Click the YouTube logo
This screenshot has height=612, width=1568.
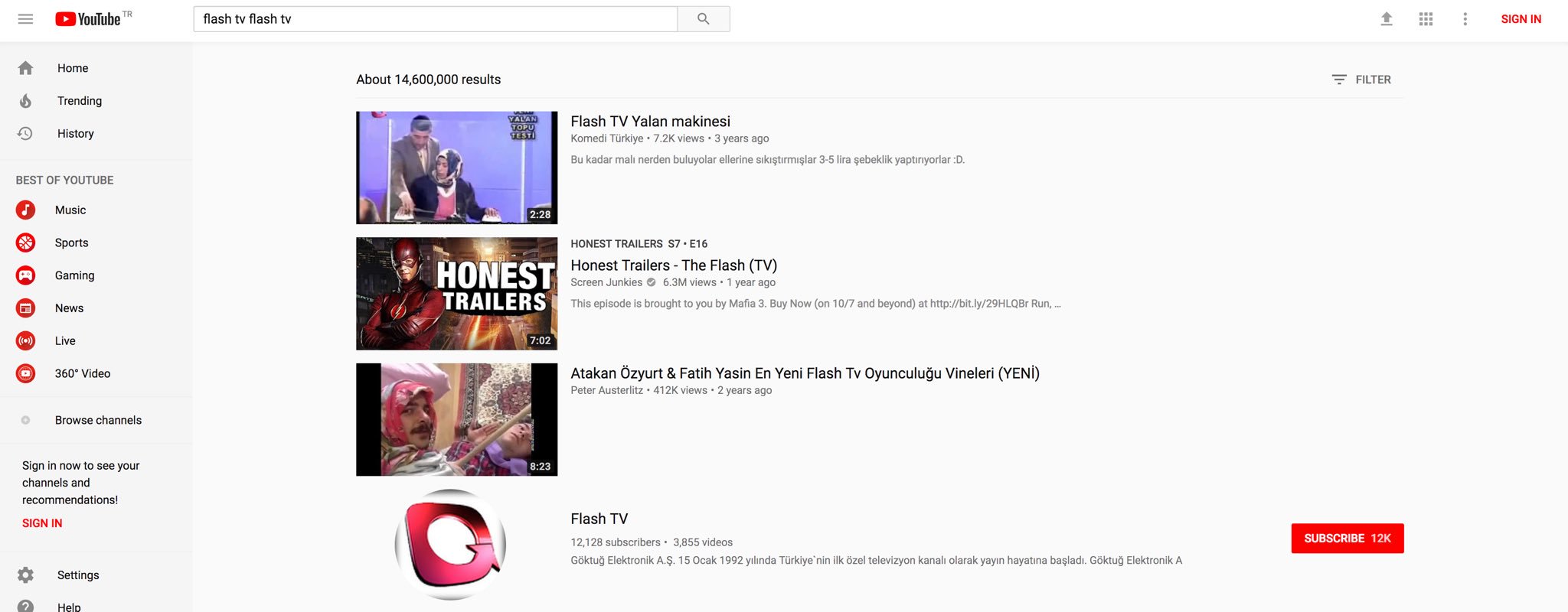click(x=88, y=19)
